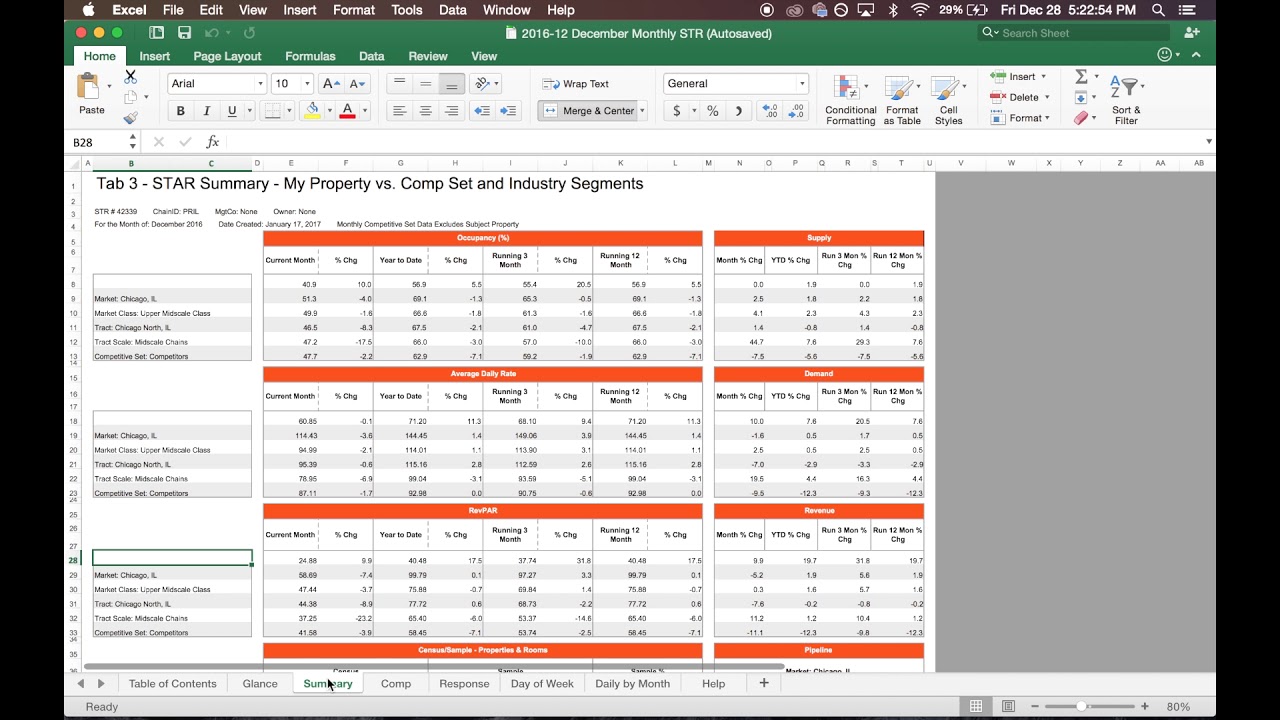1280x720 pixels.
Task: Toggle Underline formatting
Action: 233,111
